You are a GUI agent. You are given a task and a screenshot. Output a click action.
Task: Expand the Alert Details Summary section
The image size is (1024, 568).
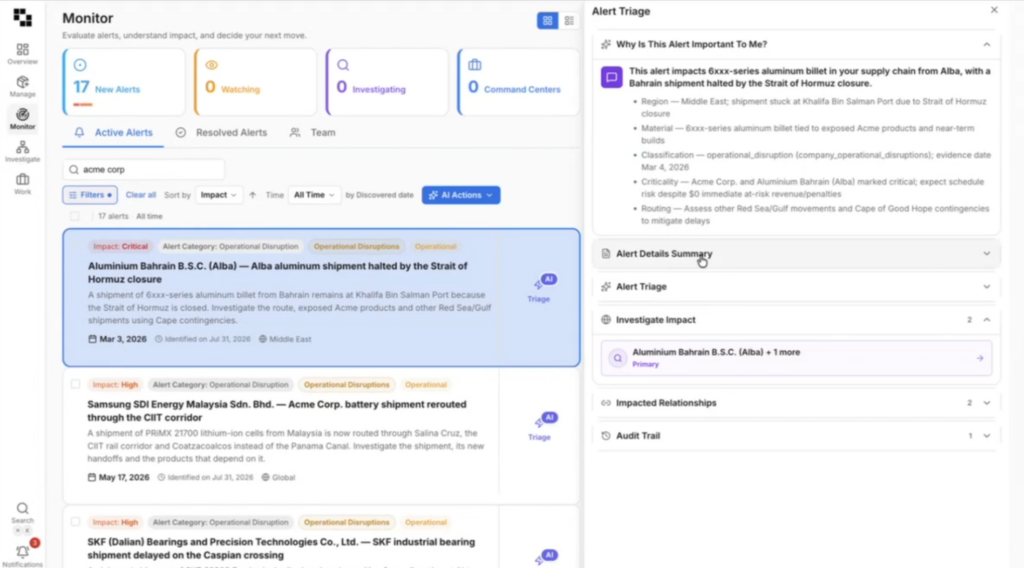[797, 253]
